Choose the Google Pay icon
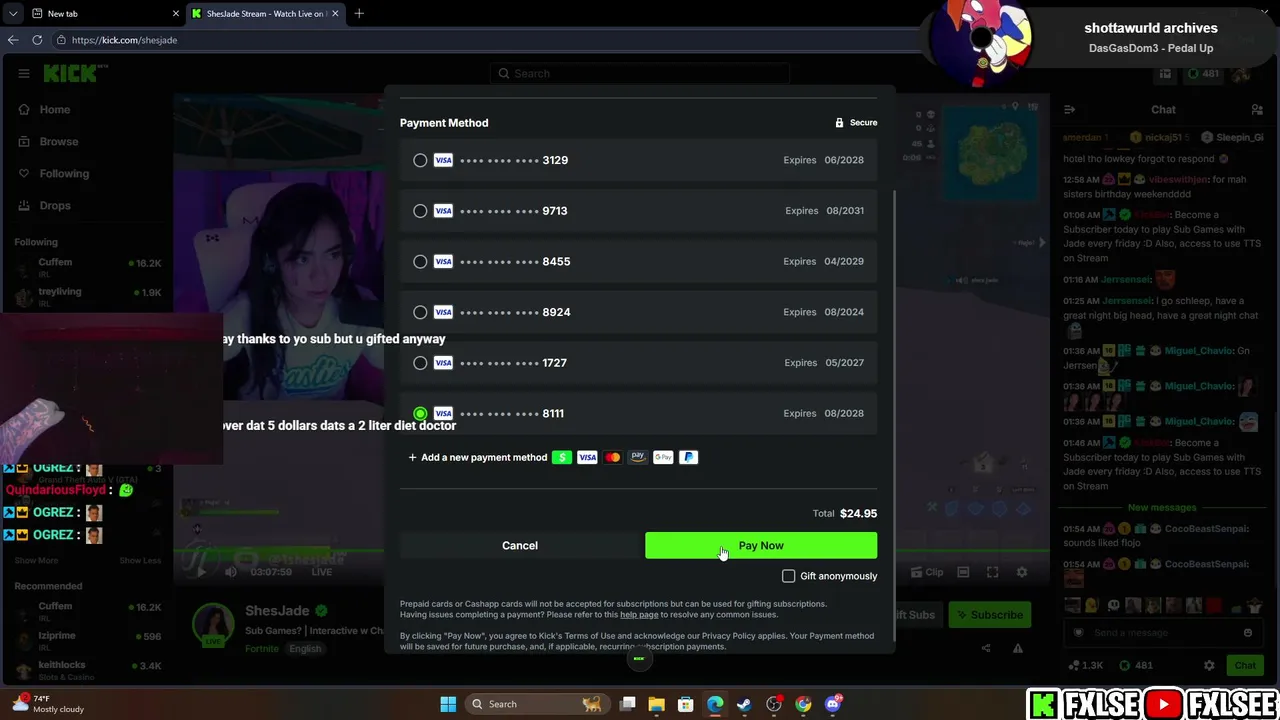 click(x=663, y=457)
